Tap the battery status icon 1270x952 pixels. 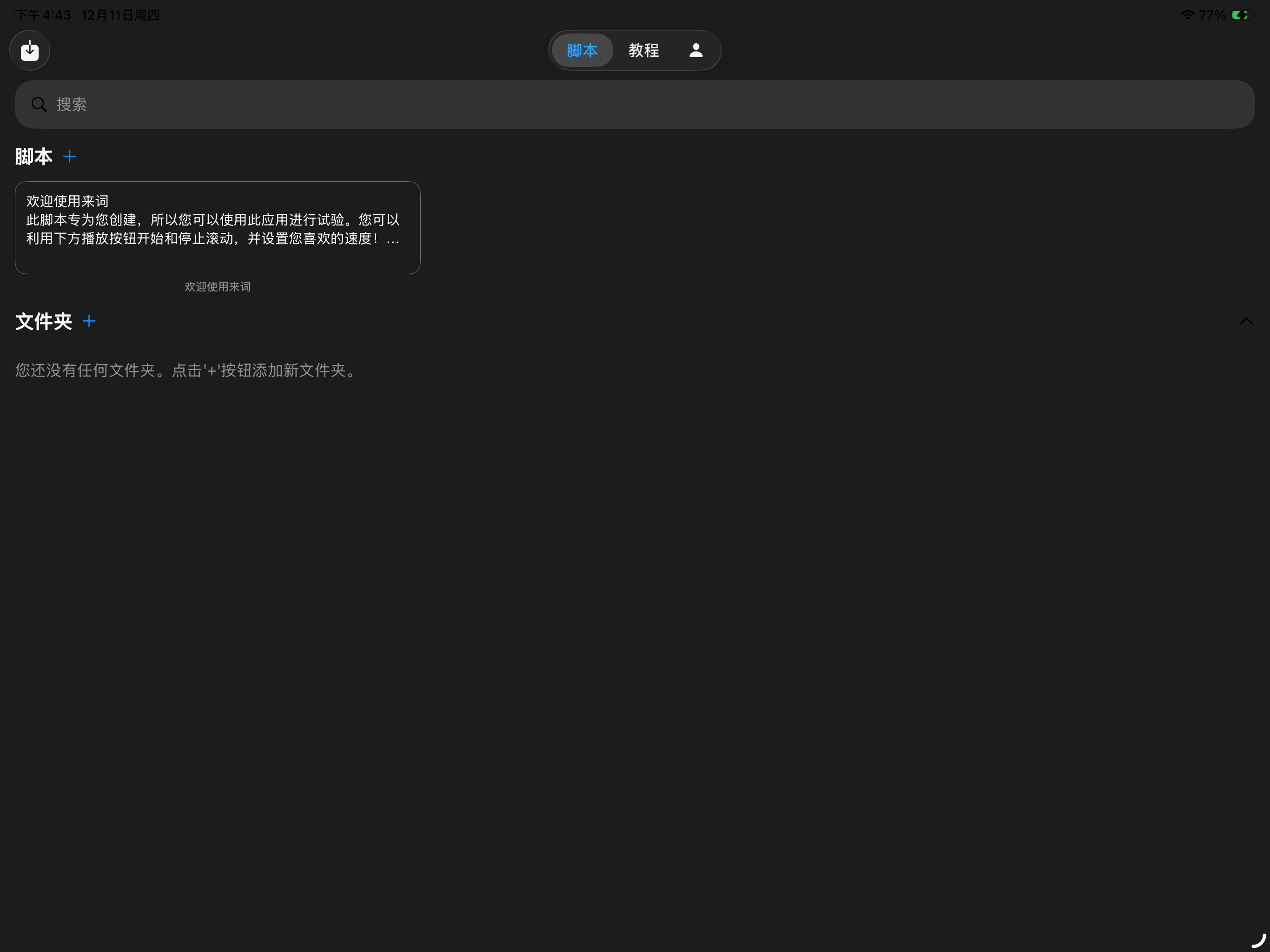[x=1243, y=15]
